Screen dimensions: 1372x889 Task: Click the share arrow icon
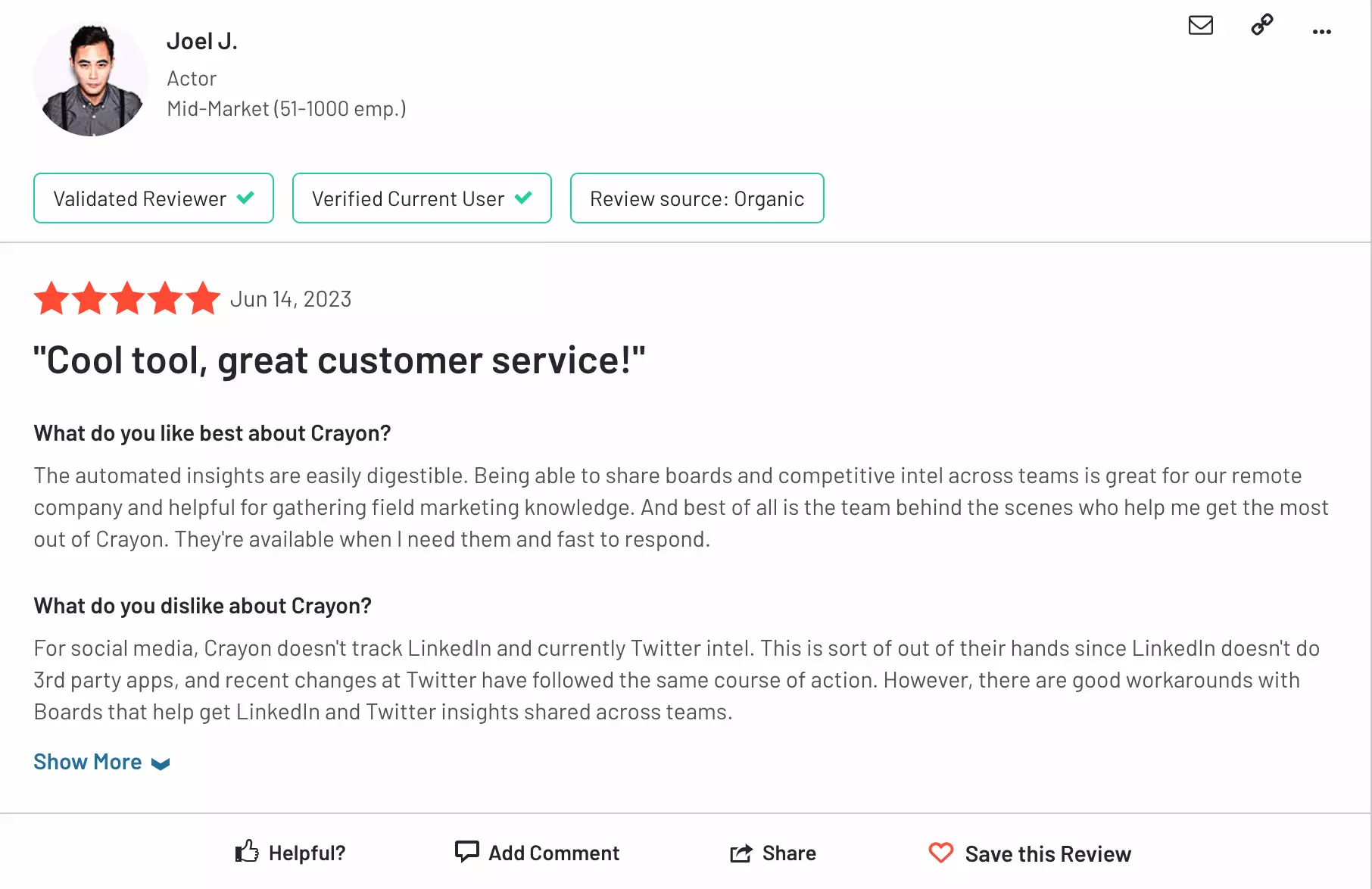pyautogui.click(x=741, y=853)
